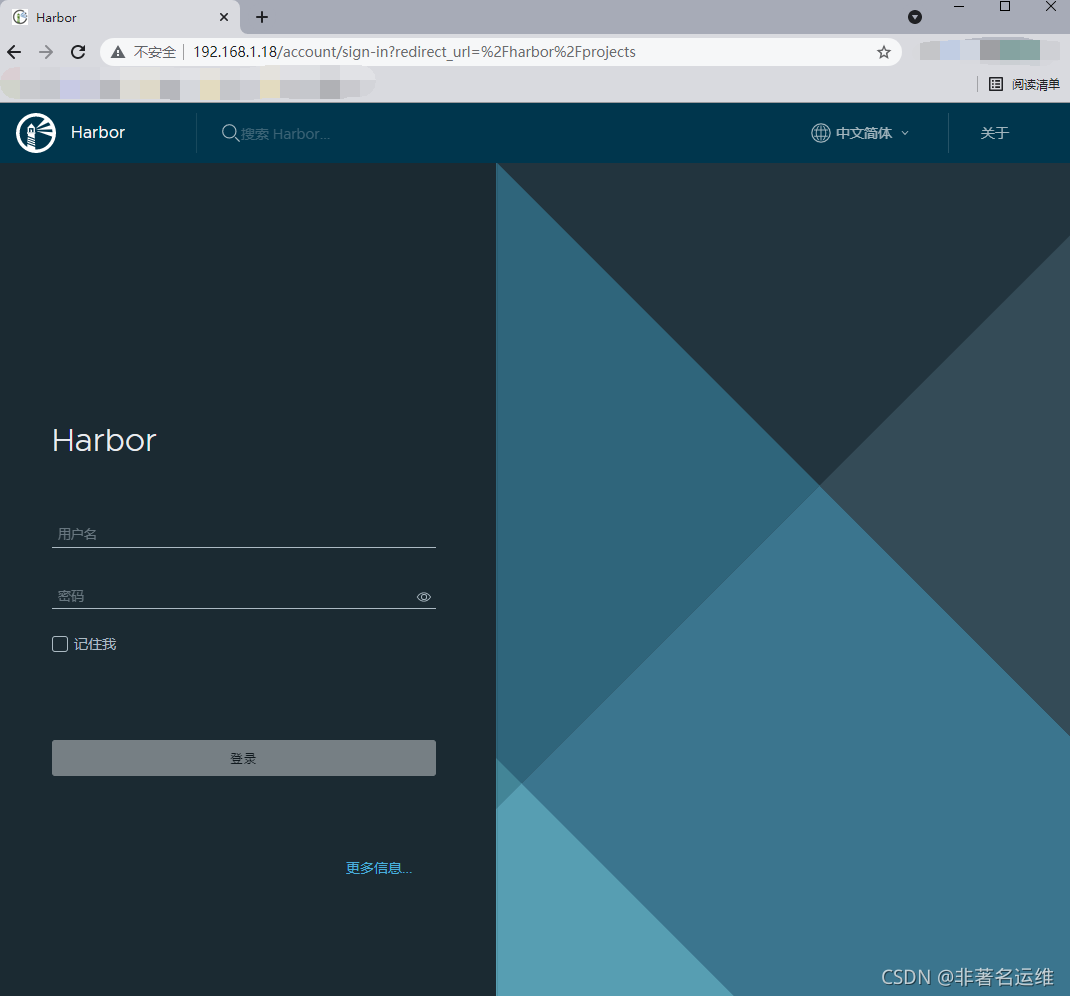Viewport: 1070px width, 996px height.
Task: Close the Harbor browser tab
Action: click(224, 17)
